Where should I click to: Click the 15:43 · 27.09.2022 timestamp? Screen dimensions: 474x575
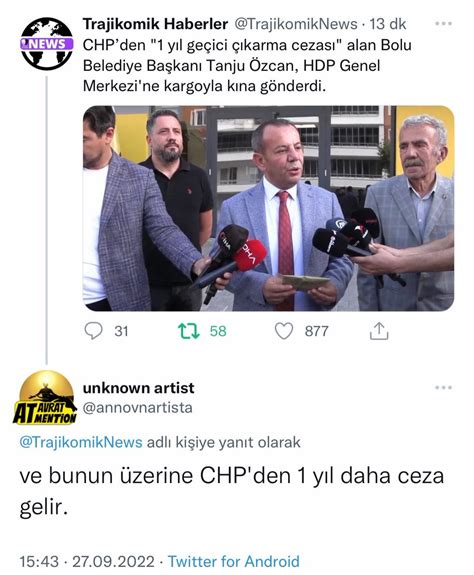[x=87, y=561]
